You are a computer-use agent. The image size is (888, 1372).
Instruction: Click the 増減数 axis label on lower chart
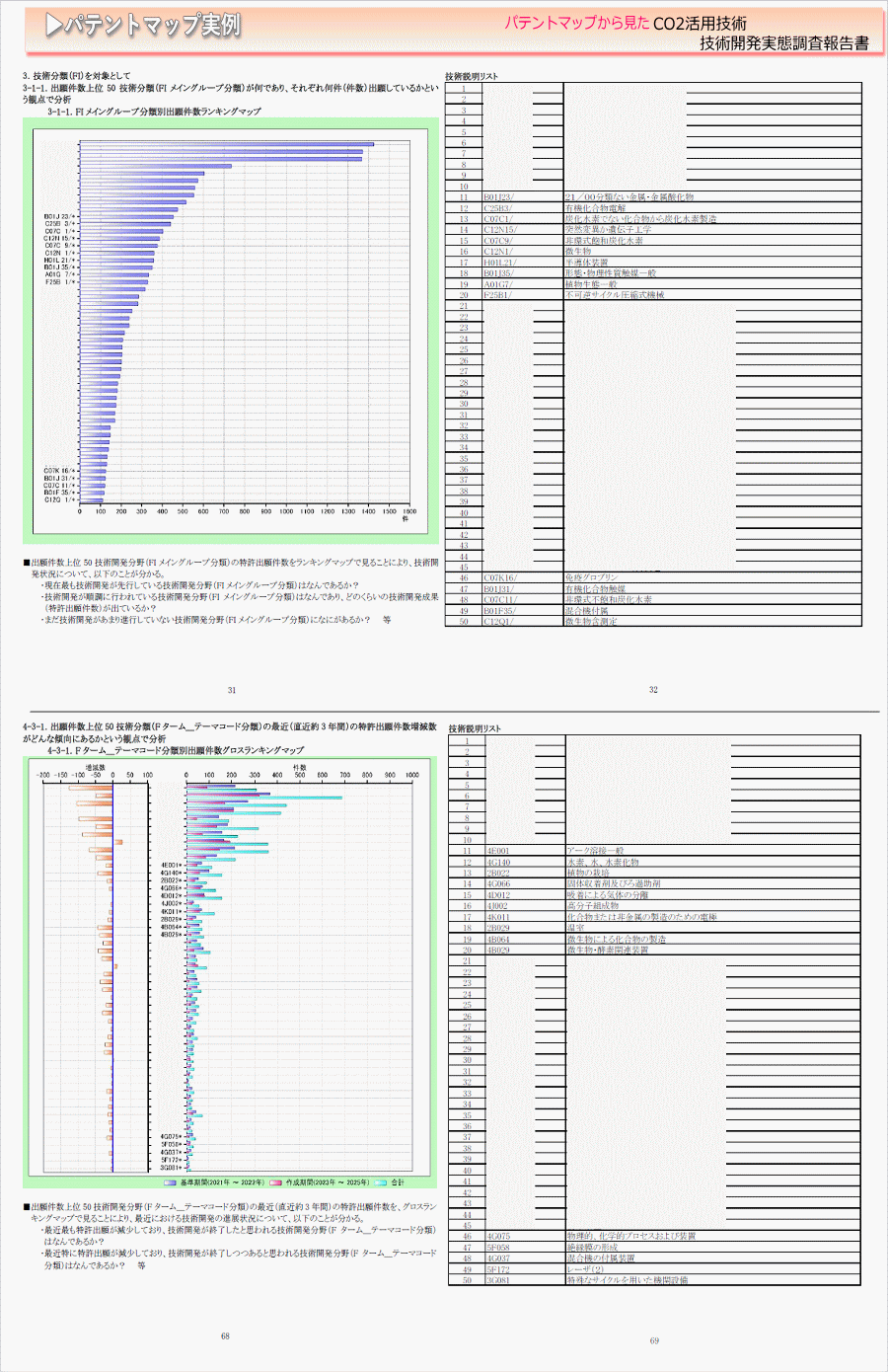tap(95, 767)
